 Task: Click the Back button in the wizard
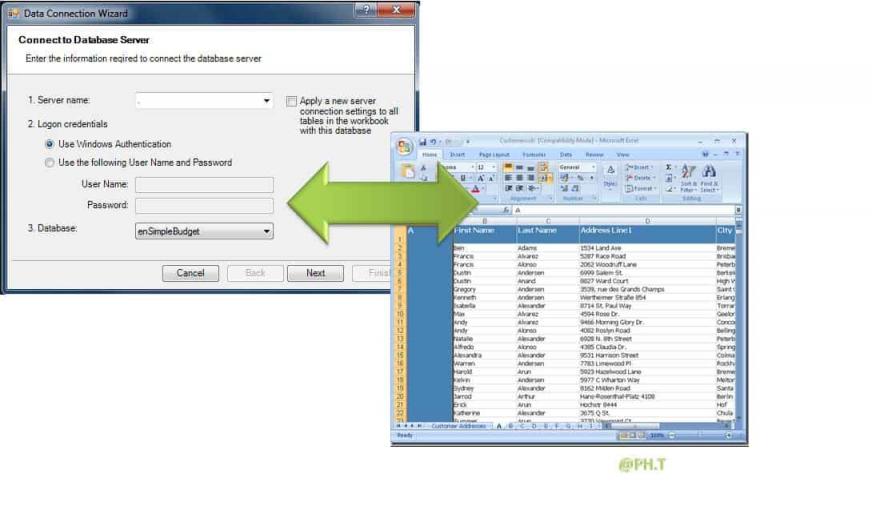pyautogui.click(x=255, y=273)
